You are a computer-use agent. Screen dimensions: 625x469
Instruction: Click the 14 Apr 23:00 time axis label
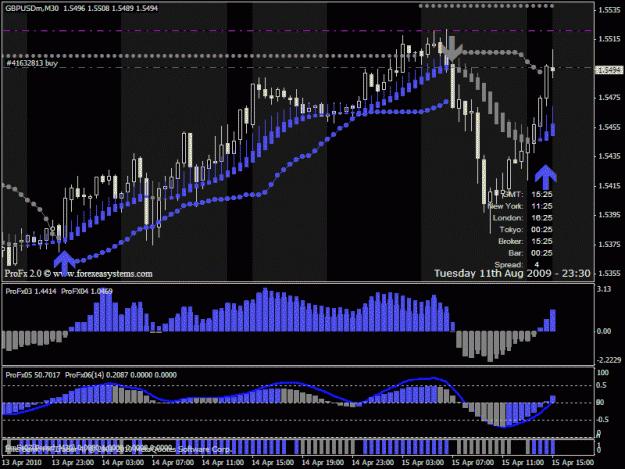click(373, 463)
